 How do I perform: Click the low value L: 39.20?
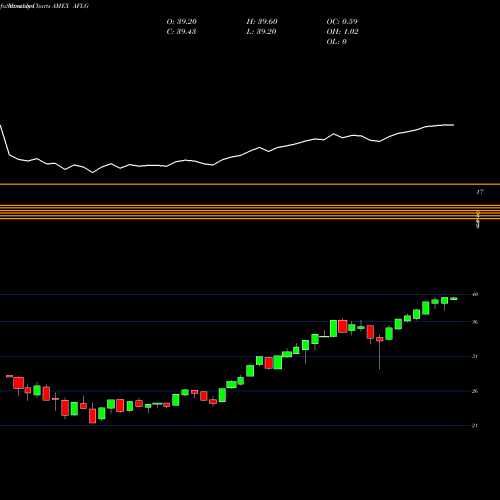click(x=261, y=32)
